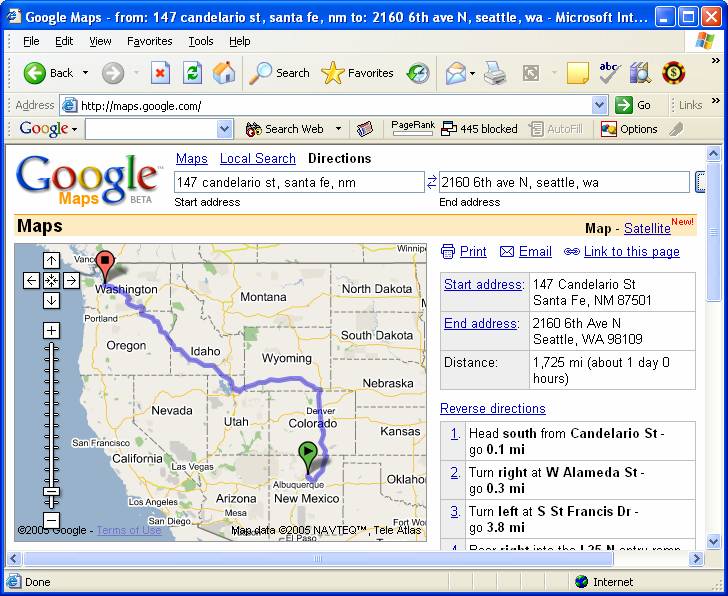This screenshot has height=596, width=728.
Task: Click the Refresh page icon
Action: (x=192, y=73)
